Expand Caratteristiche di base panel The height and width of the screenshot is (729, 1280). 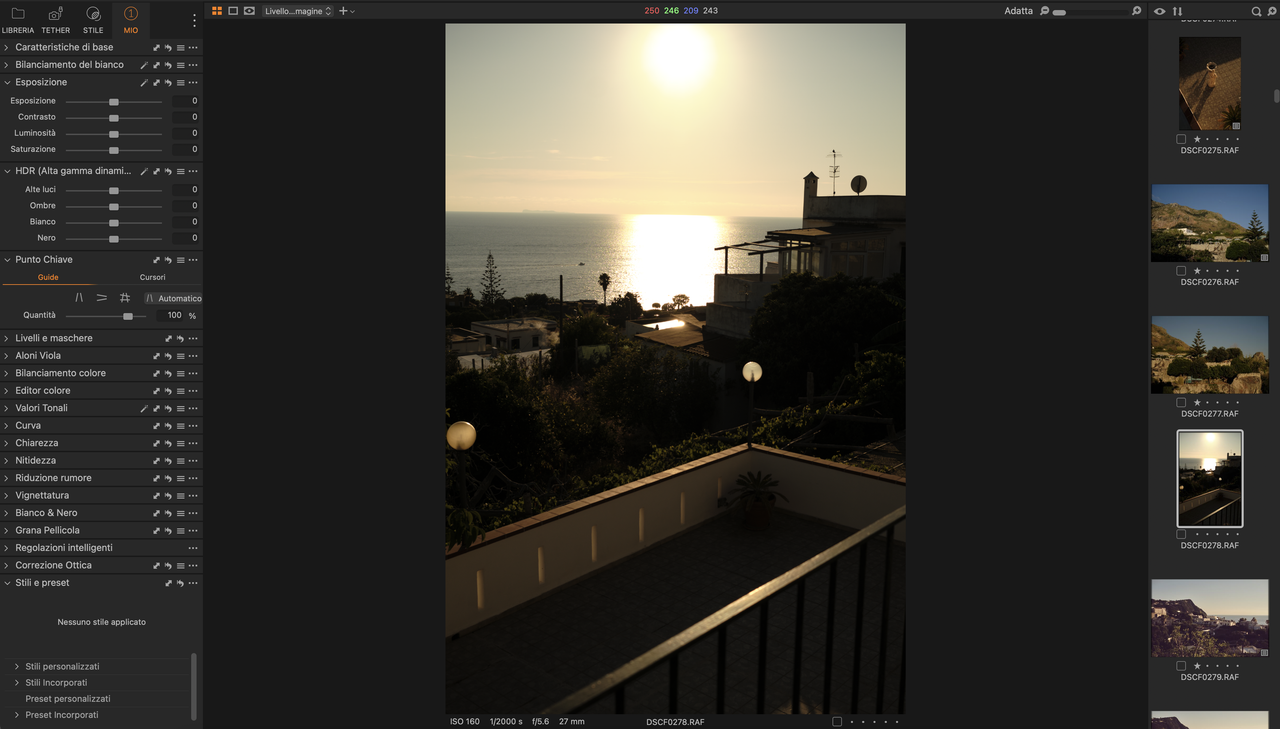coord(6,47)
